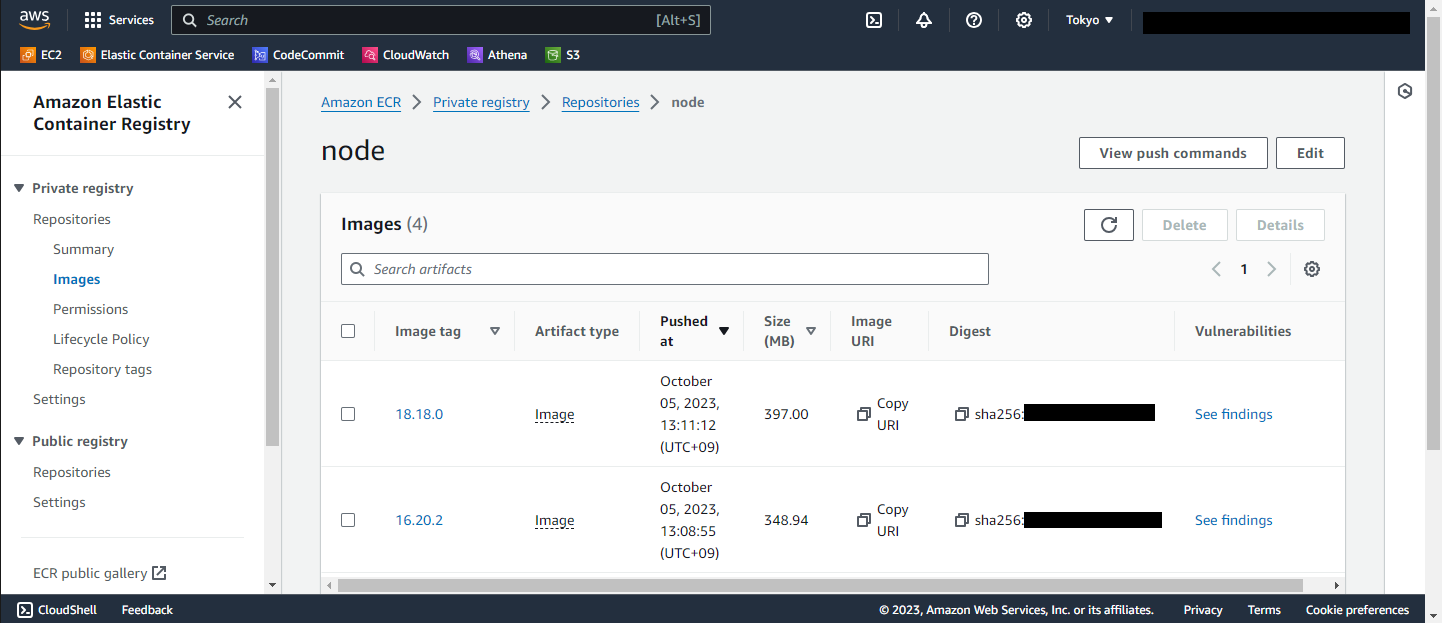Open CodeCommit favorite shortcut

(298, 55)
